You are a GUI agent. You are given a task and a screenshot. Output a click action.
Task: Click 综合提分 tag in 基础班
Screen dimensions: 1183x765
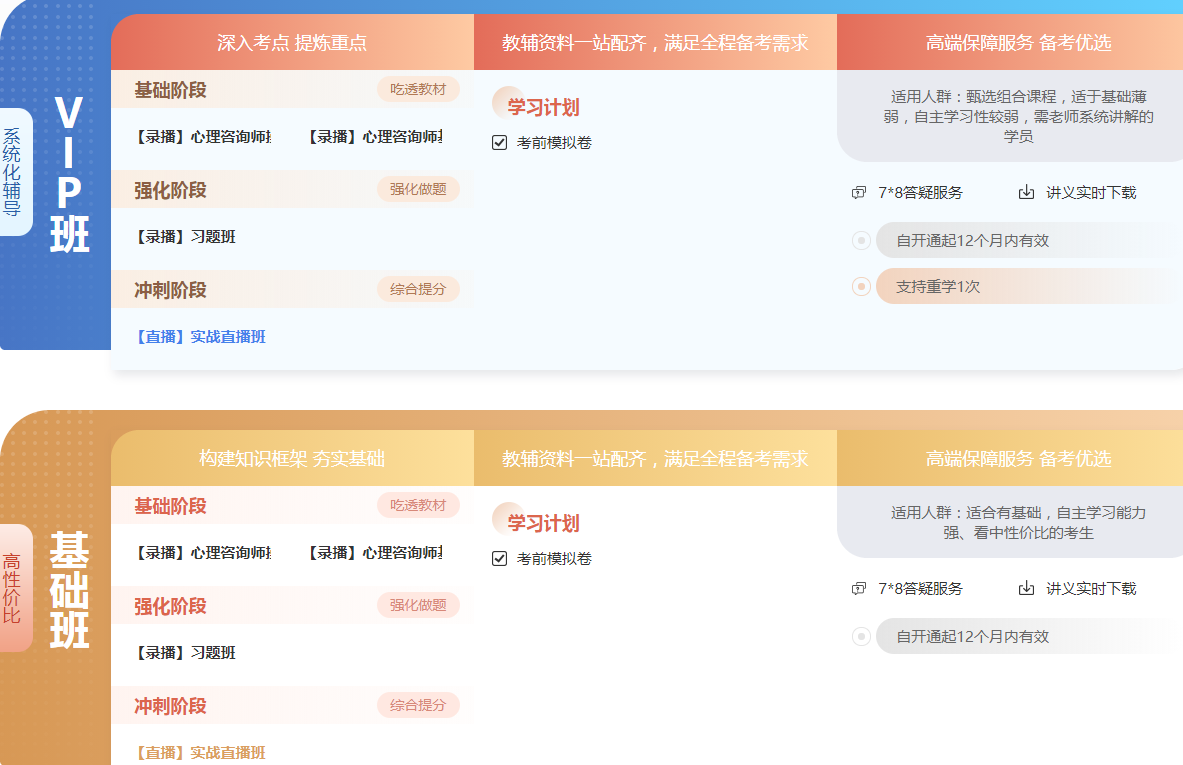418,705
